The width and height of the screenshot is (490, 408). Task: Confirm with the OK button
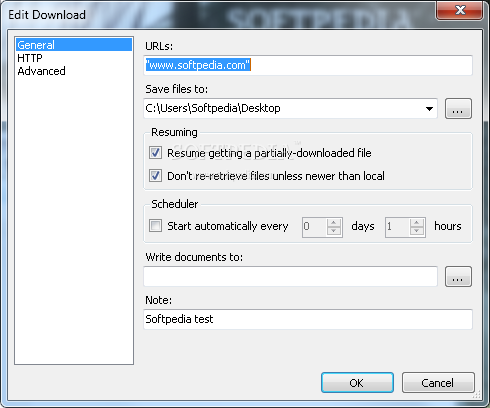tap(357, 383)
